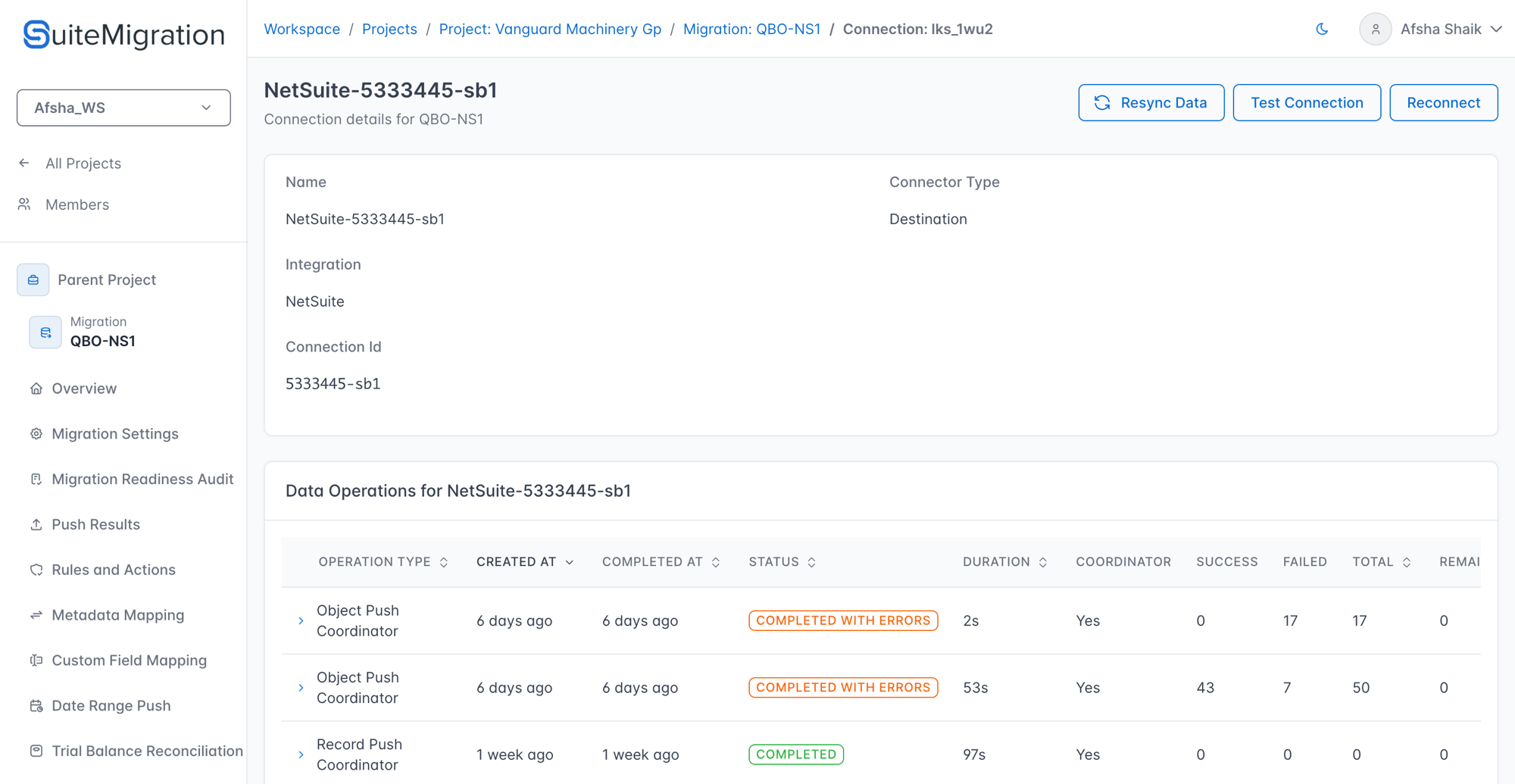Screen dimensions: 1515x784
Task: Click the Parent Project briefcase icon
Action: click(x=33, y=280)
